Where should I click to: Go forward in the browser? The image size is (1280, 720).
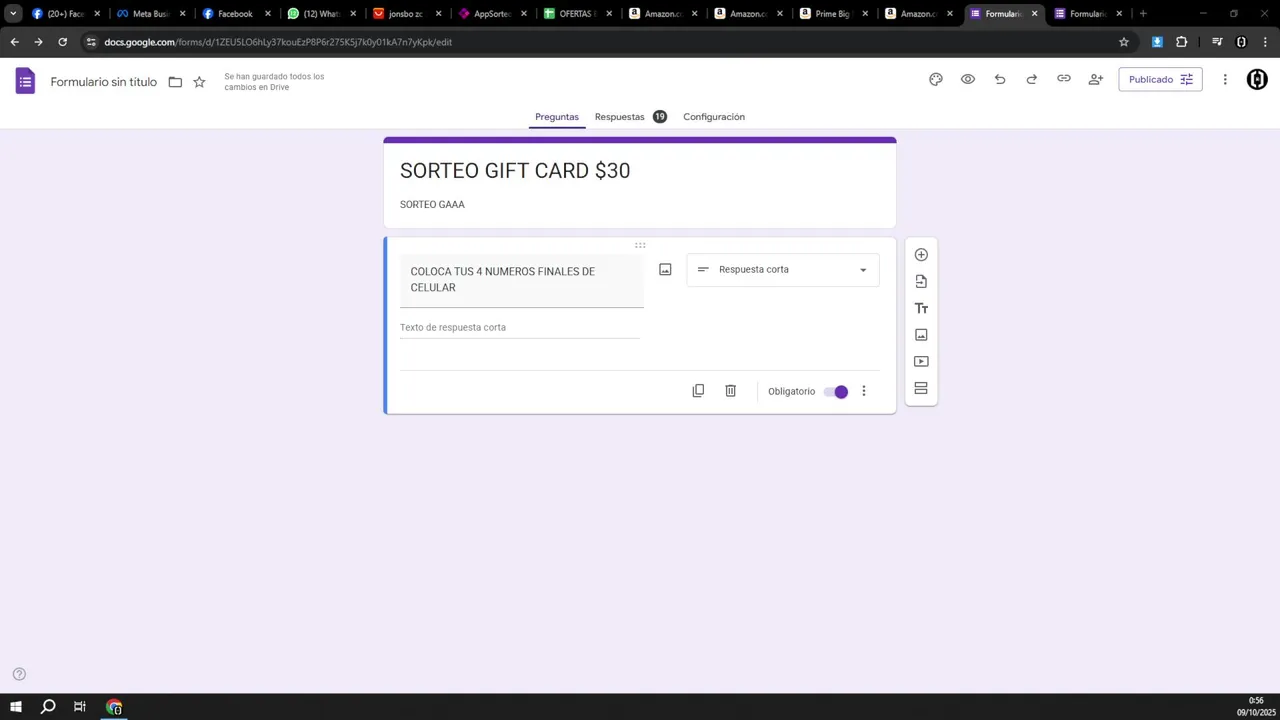click(38, 42)
